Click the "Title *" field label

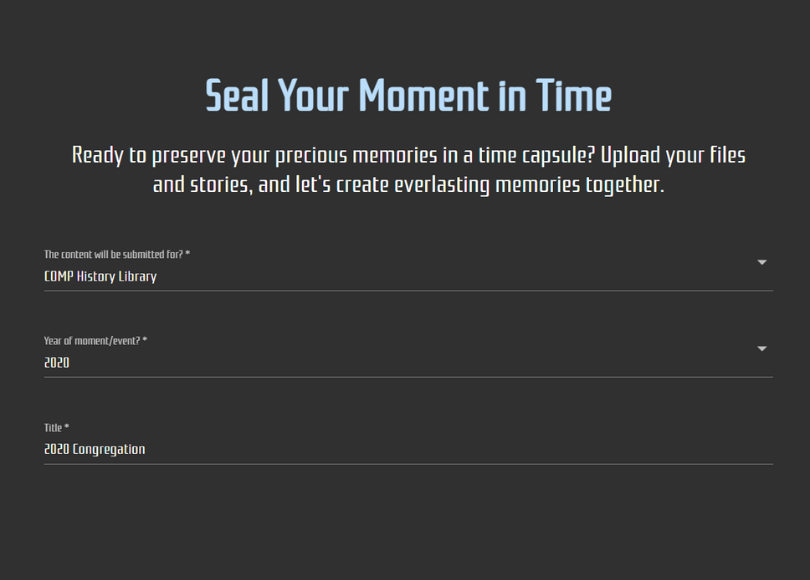tap(56, 428)
